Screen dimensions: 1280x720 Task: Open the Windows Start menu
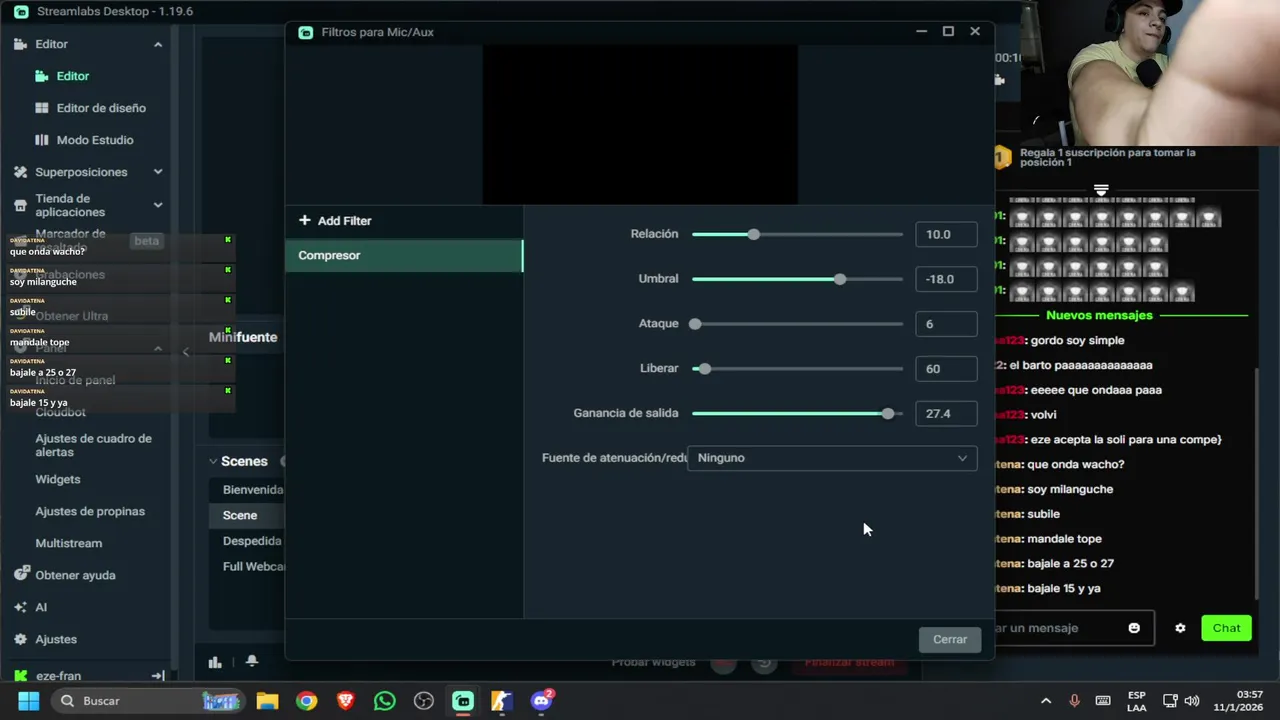pyautogui.click(x=28, y=701)
